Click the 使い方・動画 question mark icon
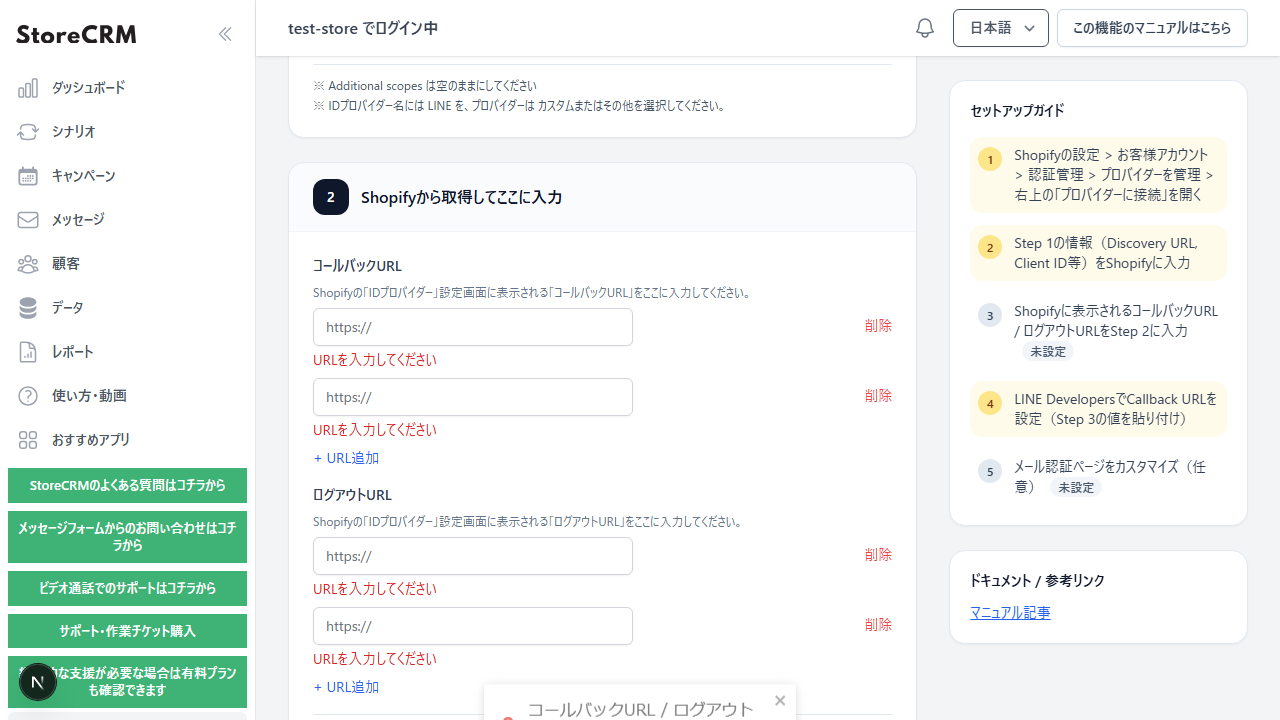The width and height of the screenshot is (1280, 720). click(x=28, y=396)
